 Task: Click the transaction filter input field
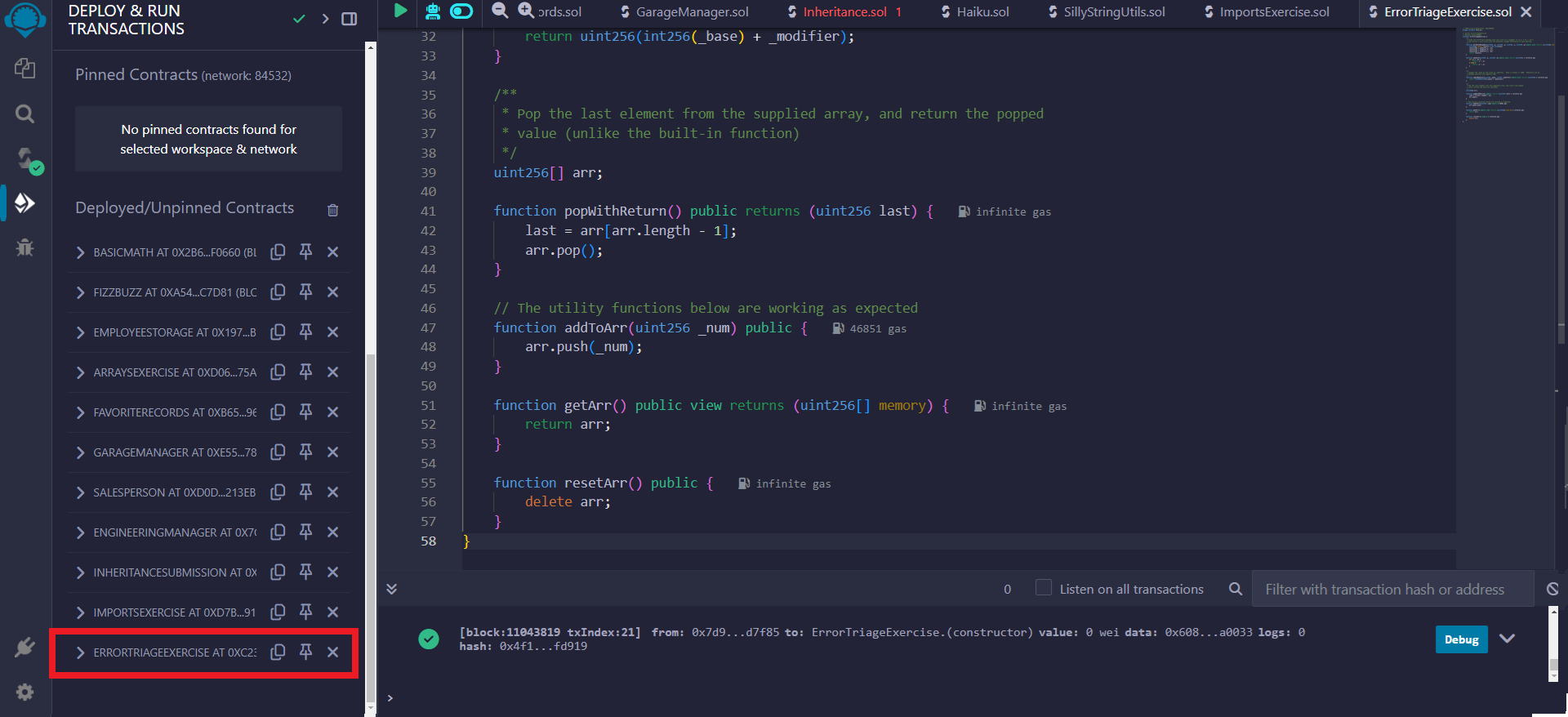click(x=1392, y=589)
